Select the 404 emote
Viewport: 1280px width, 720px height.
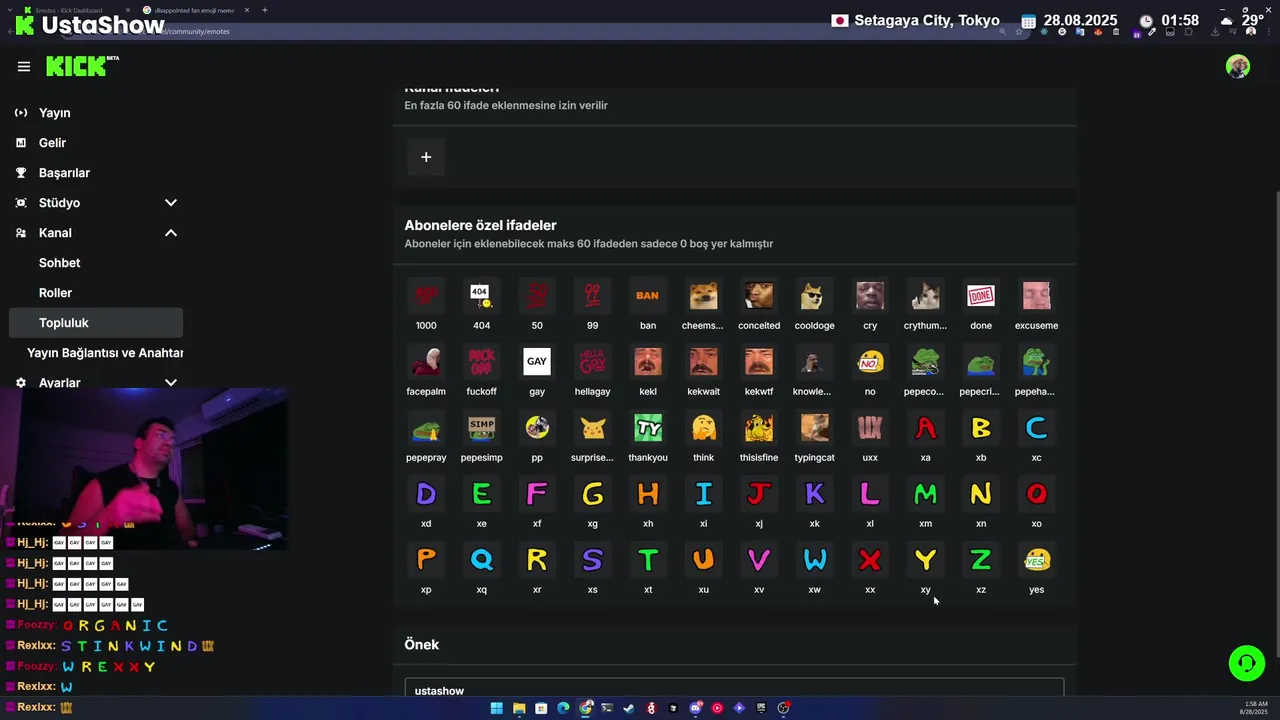click(482, 296)
